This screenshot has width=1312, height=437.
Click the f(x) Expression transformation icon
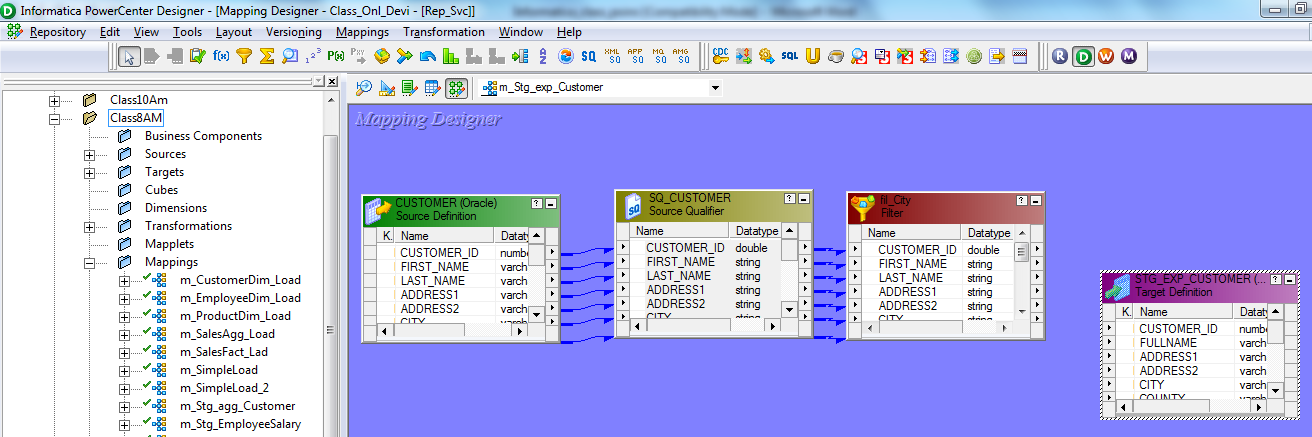tap(221, 57)
